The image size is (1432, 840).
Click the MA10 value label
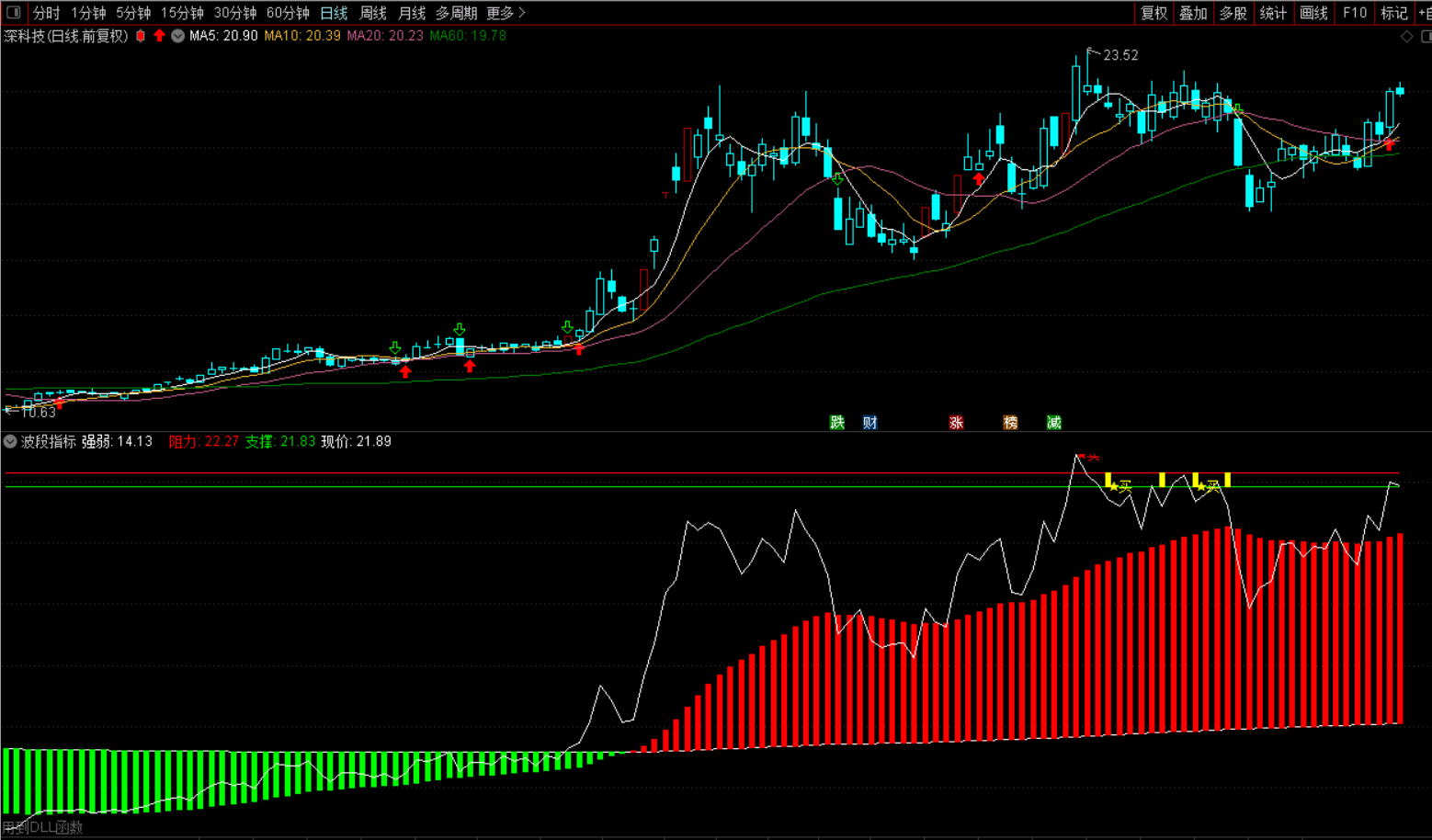click(301, 36)
